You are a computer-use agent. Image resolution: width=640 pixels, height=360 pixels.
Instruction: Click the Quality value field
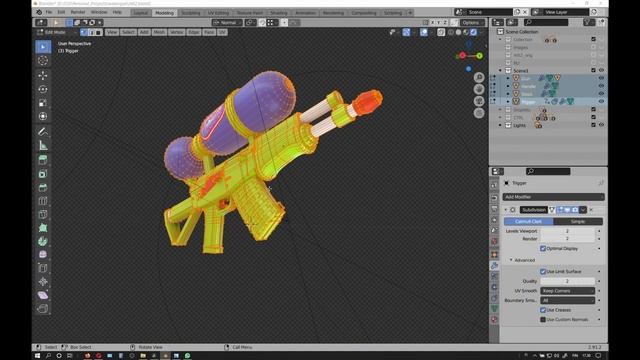click(x=567, y=281)
